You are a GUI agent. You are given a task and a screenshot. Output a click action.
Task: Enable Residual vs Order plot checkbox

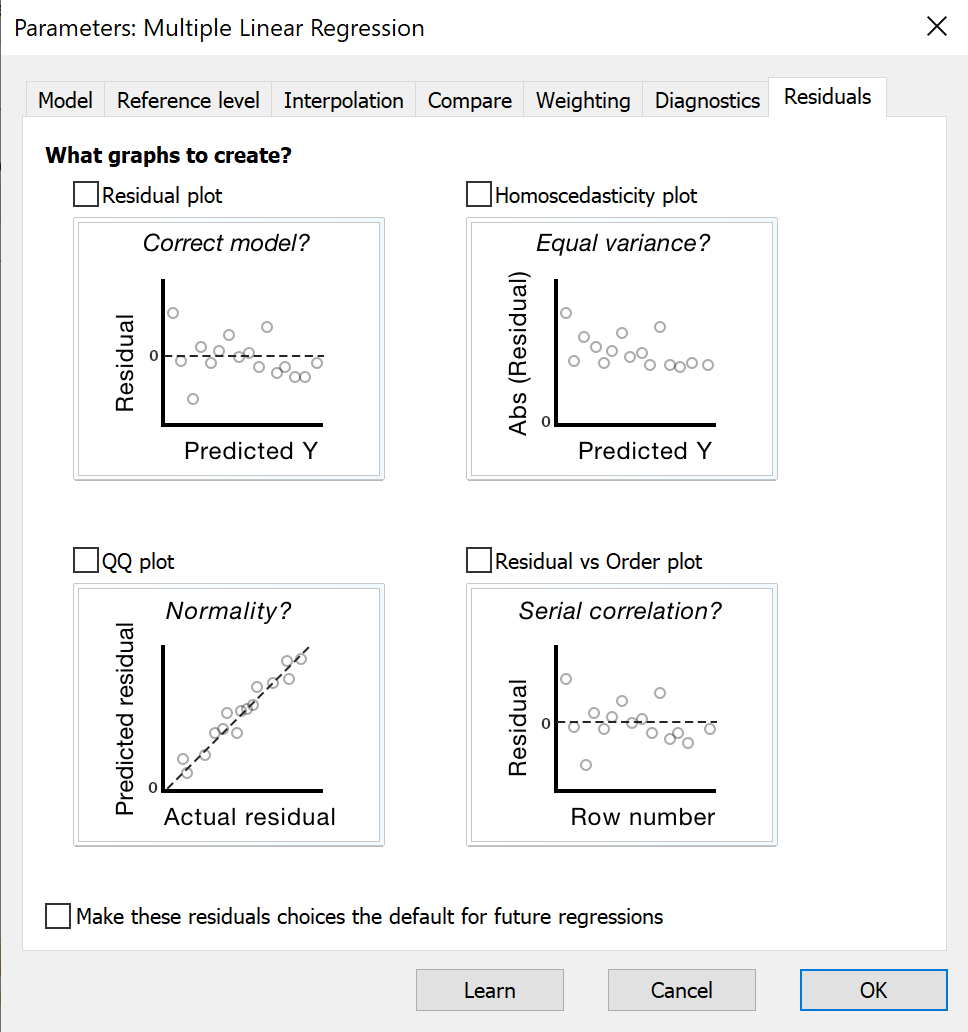pyautogui.click(x=480, y=561)
